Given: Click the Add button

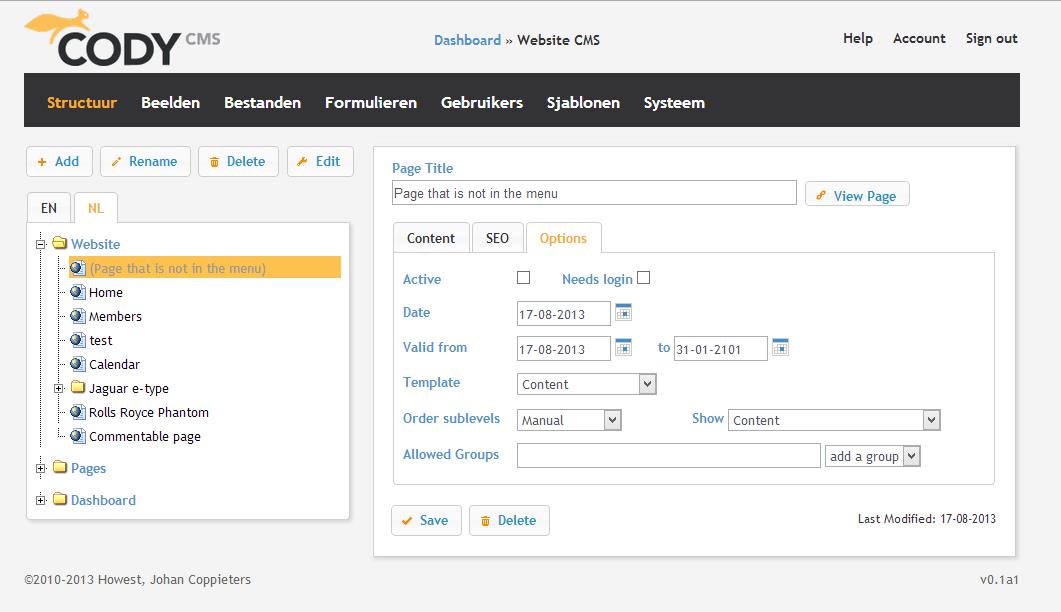Looking at the screenshot, I should click(59, 161).
